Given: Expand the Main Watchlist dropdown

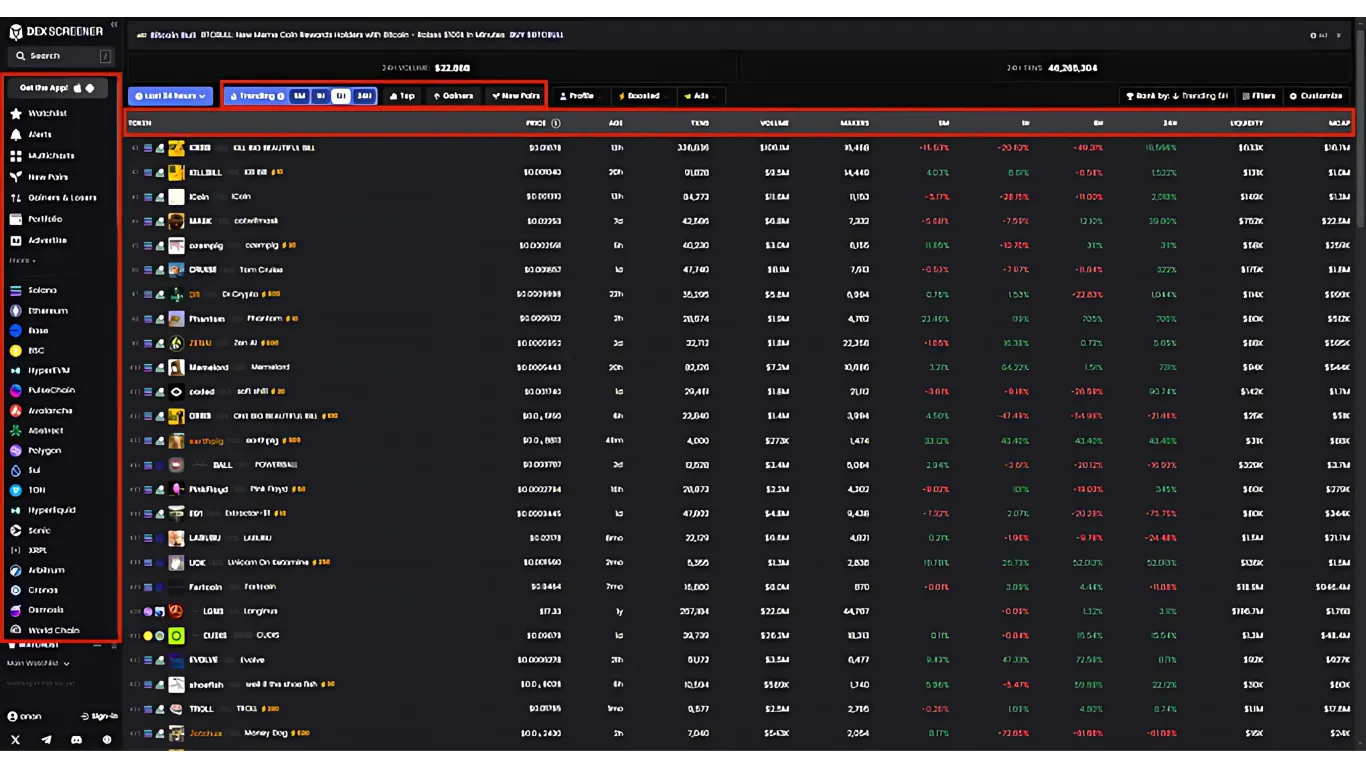Looking at the screenshot, I should [39, 663].
